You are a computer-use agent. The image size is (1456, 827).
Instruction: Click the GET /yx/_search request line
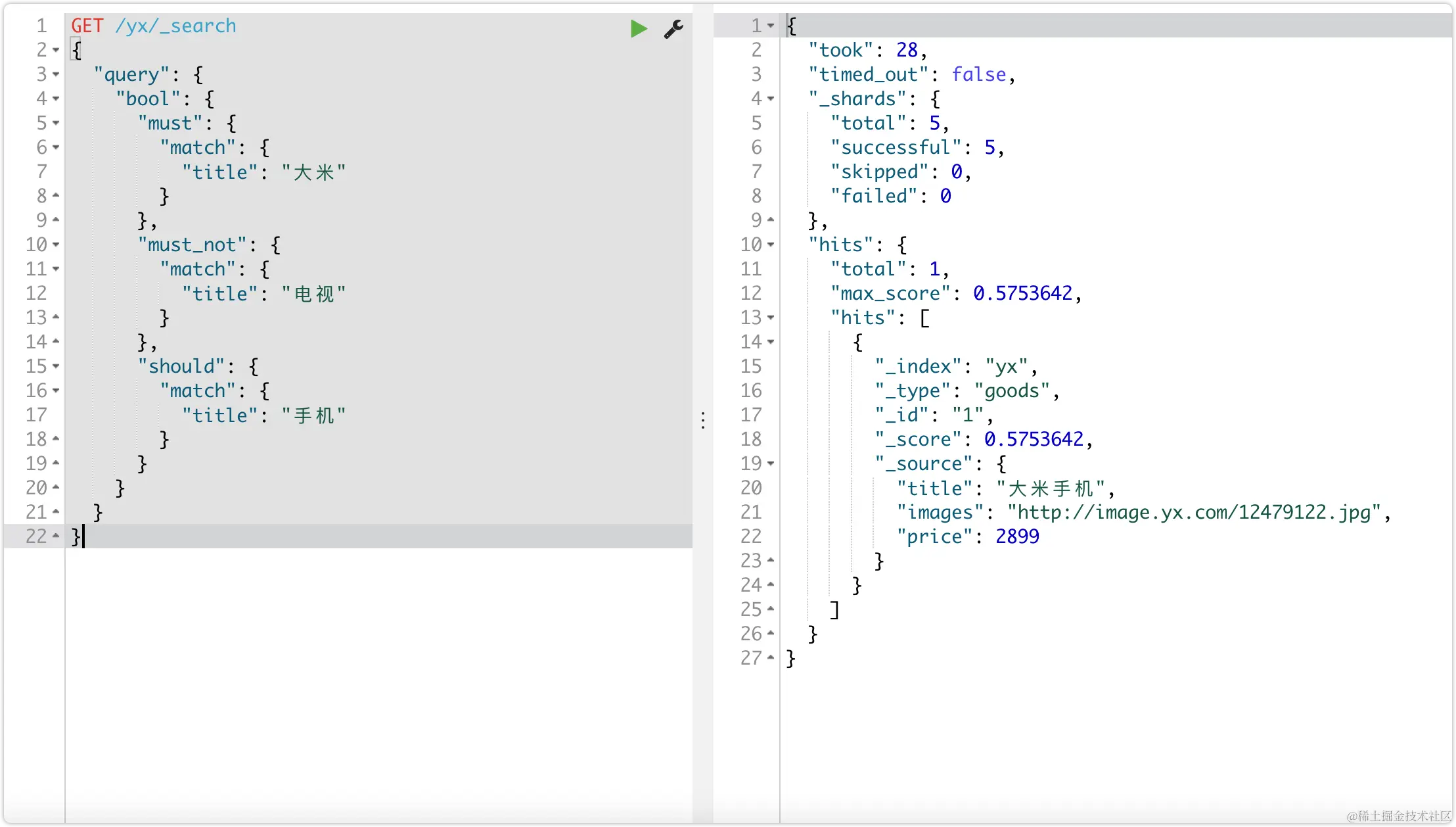pos(154,26)
